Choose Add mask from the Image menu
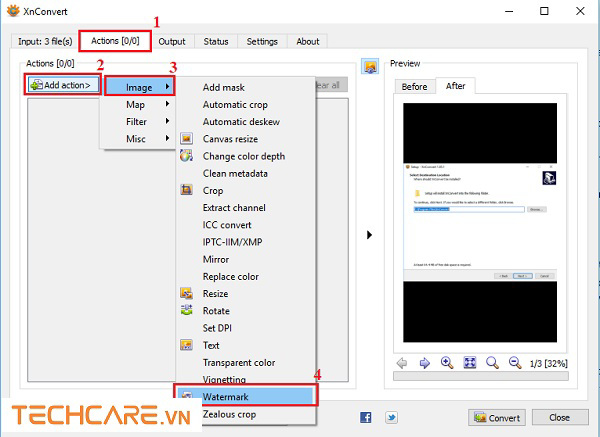This screenshot has height=437, width=600. point(246,87)
